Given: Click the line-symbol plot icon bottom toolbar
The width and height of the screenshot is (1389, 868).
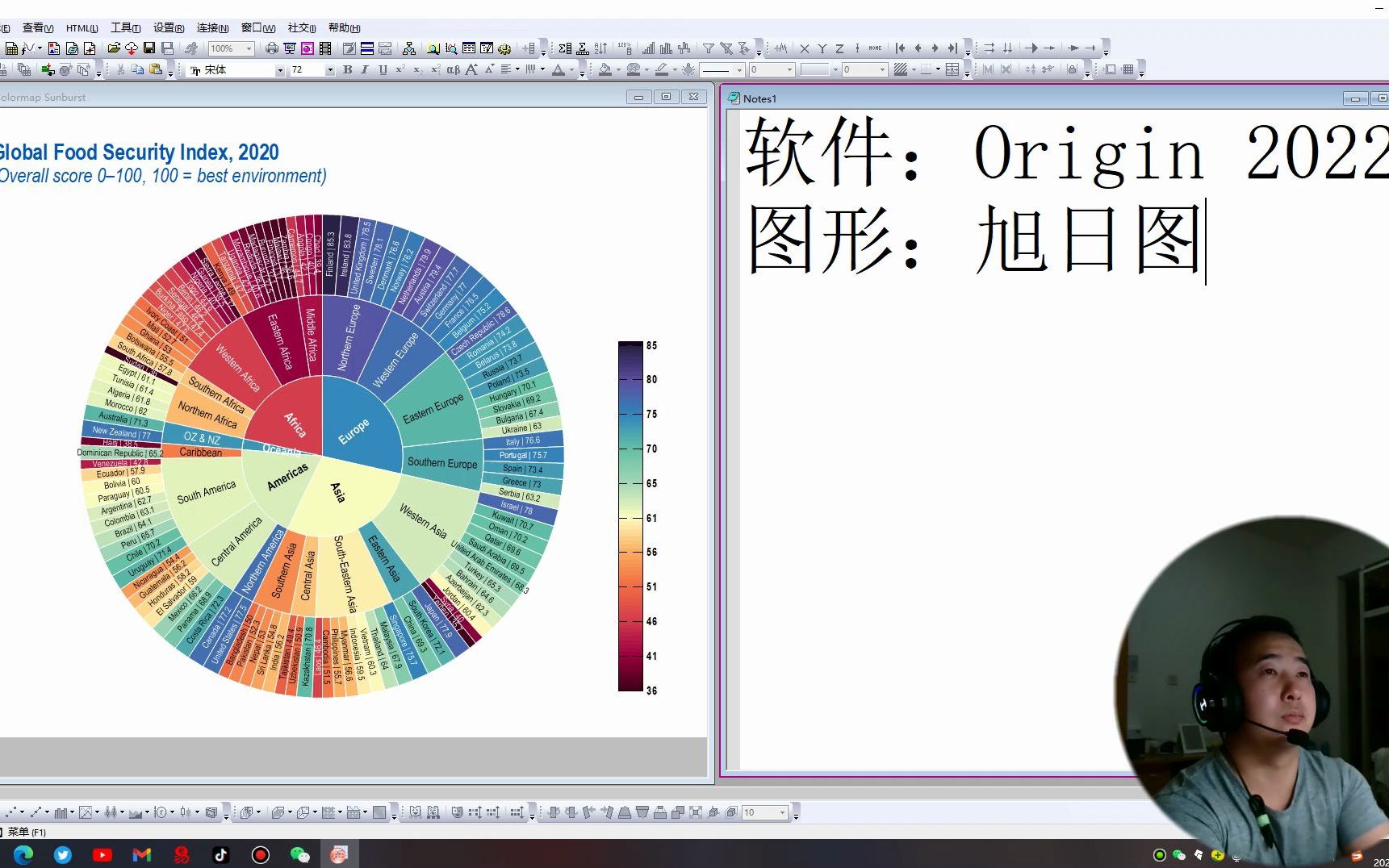Looking at the screenshot, I should click(36, 813).
